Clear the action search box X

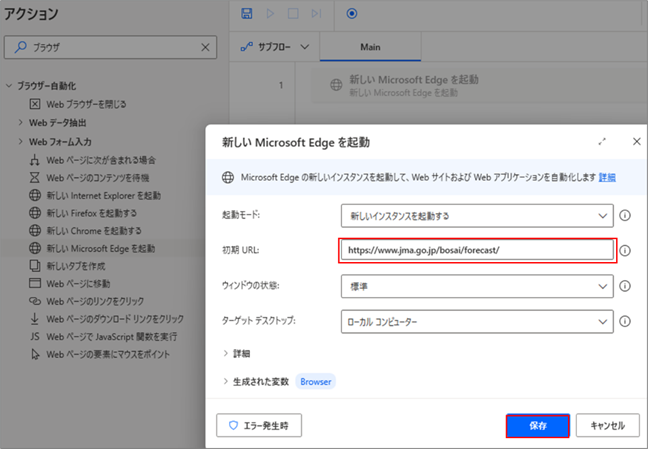(x=205, y=48)
